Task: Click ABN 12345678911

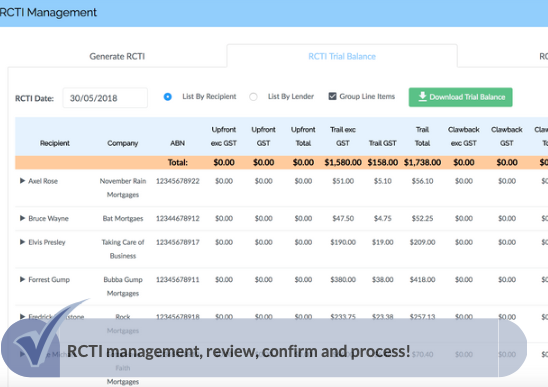Action: tap(178, 279)
